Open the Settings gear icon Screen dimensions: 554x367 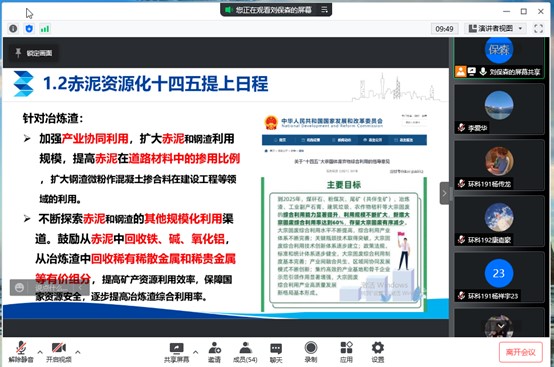point(378,352)
